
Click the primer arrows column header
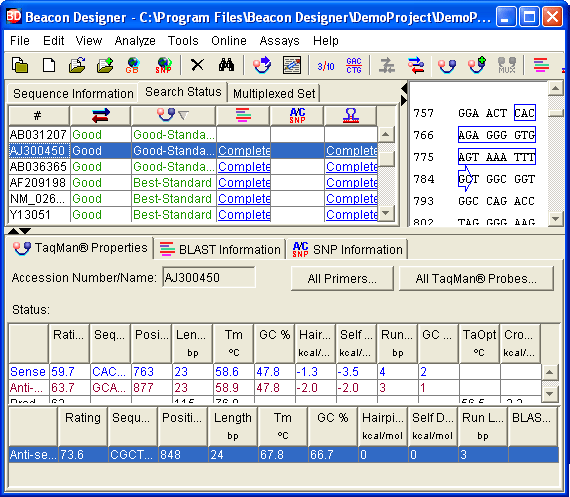click(x=100, y=116)
